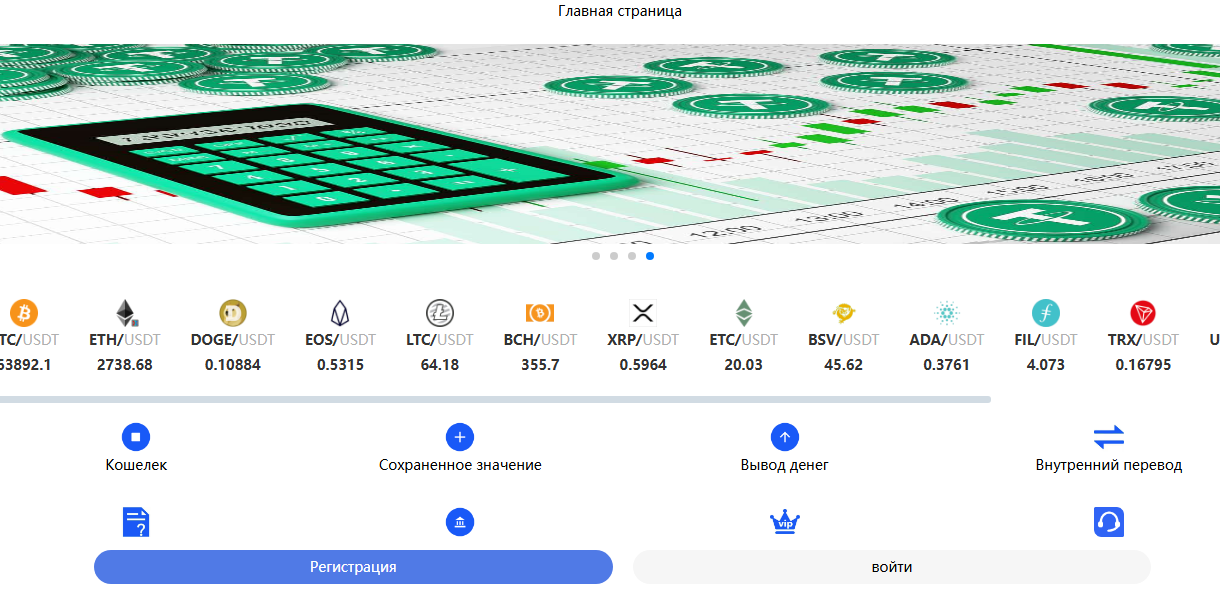Screen dimensions: 1220x594
Task: Select the XRP/USDT coin icon
Action: coord(642,313)
